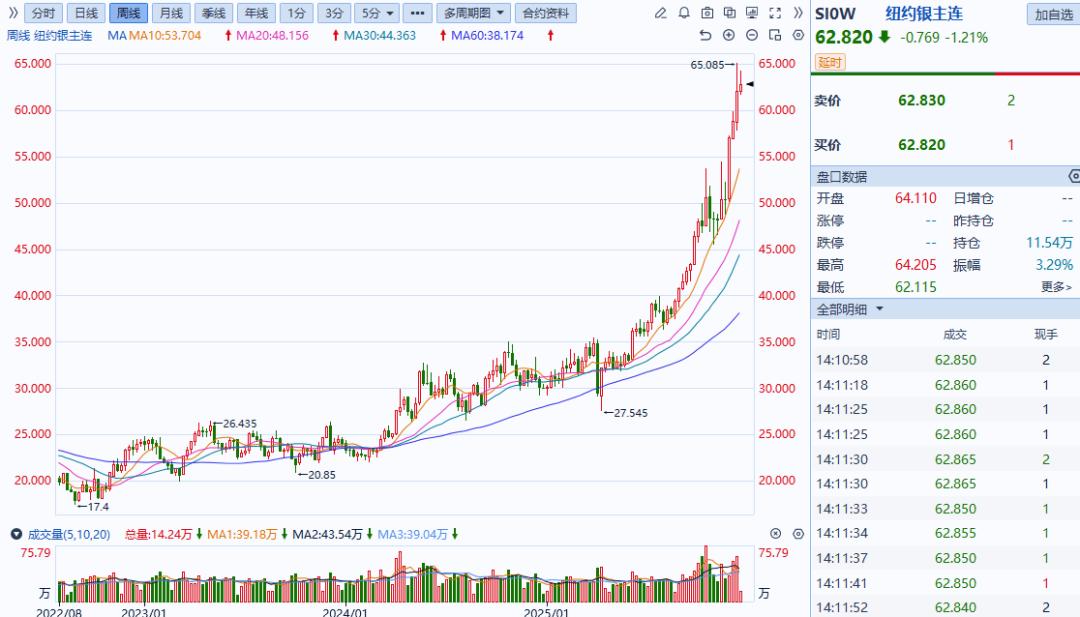Open the 5分 period dropdown
Screen dimensions: 1080x617
pyautogui.click(x=377, y=13)
